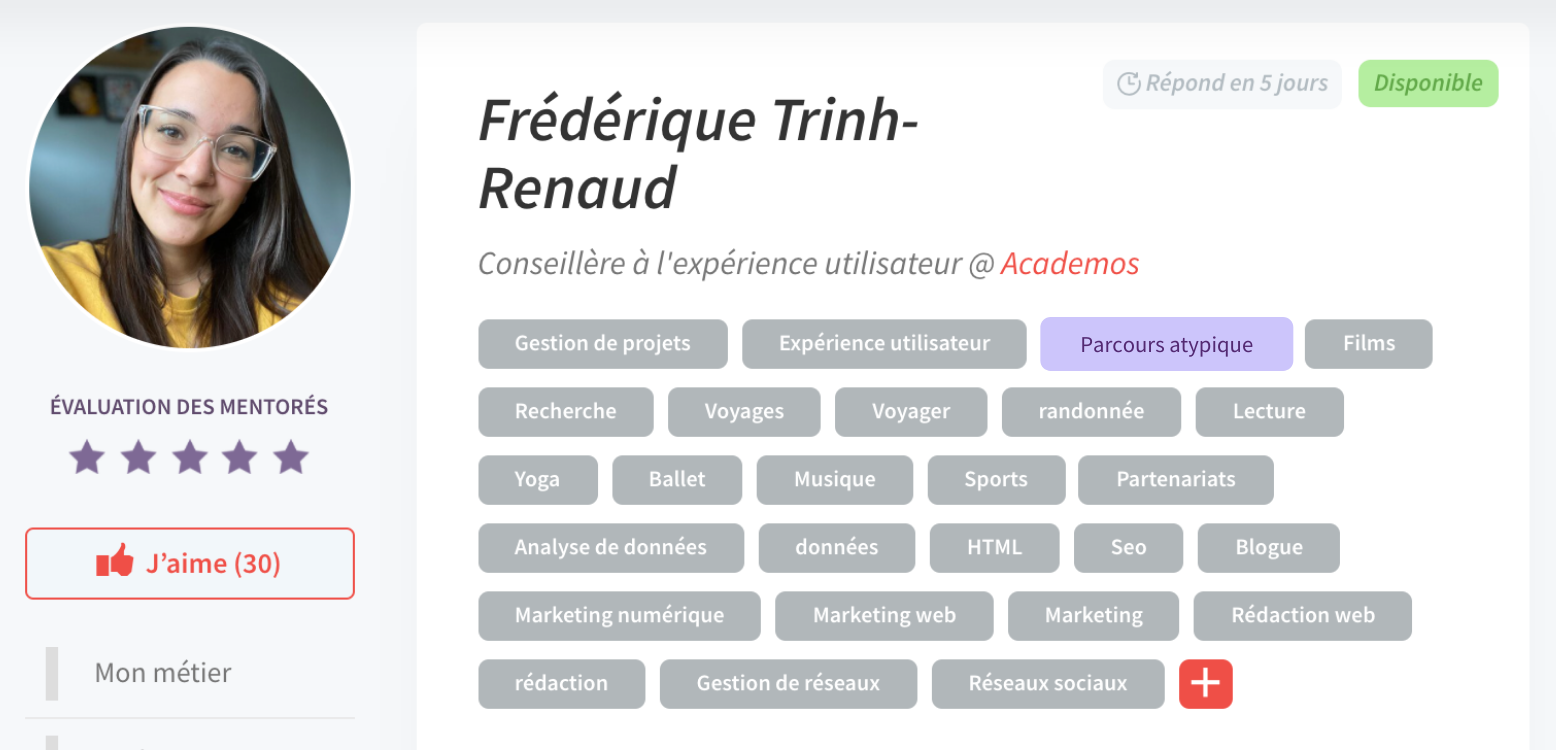Open the Répond en 5 jours badge
This screenshot has width=1556, height=750.
(x=1222, y=83)
